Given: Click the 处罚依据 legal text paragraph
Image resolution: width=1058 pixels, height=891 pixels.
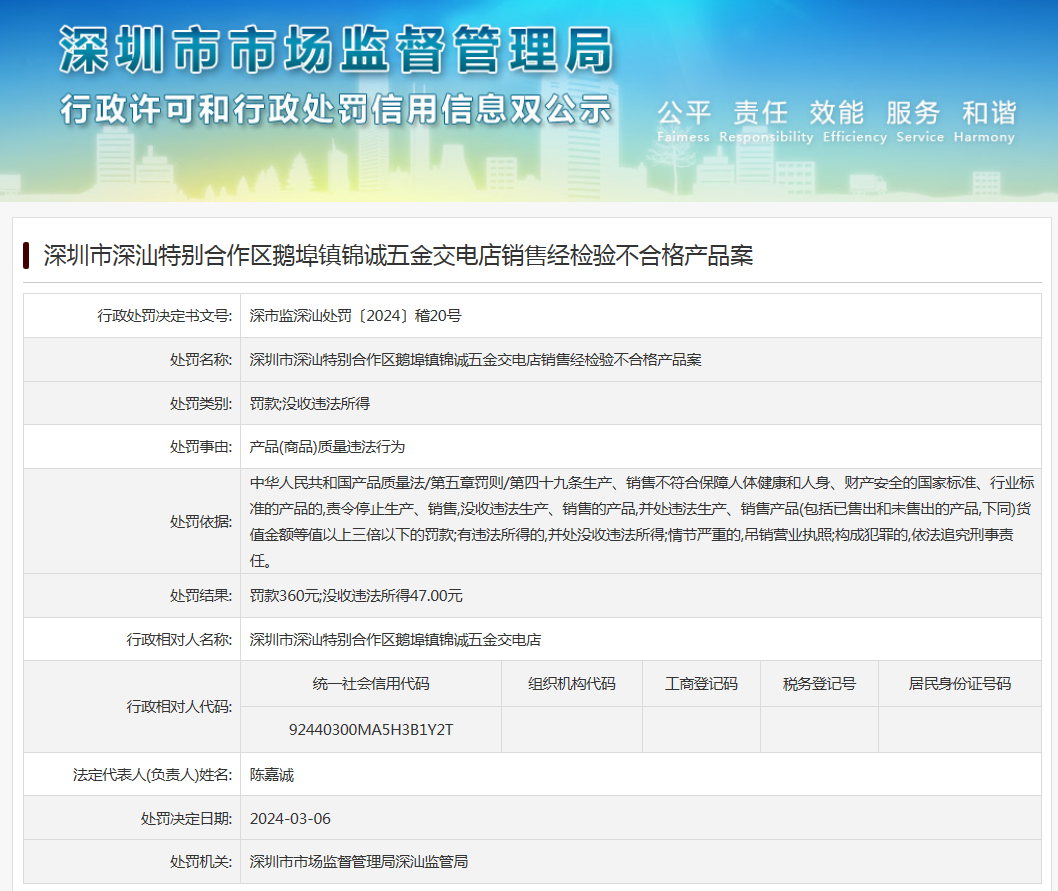Looking at the screenshot, I should click(642, 522).
